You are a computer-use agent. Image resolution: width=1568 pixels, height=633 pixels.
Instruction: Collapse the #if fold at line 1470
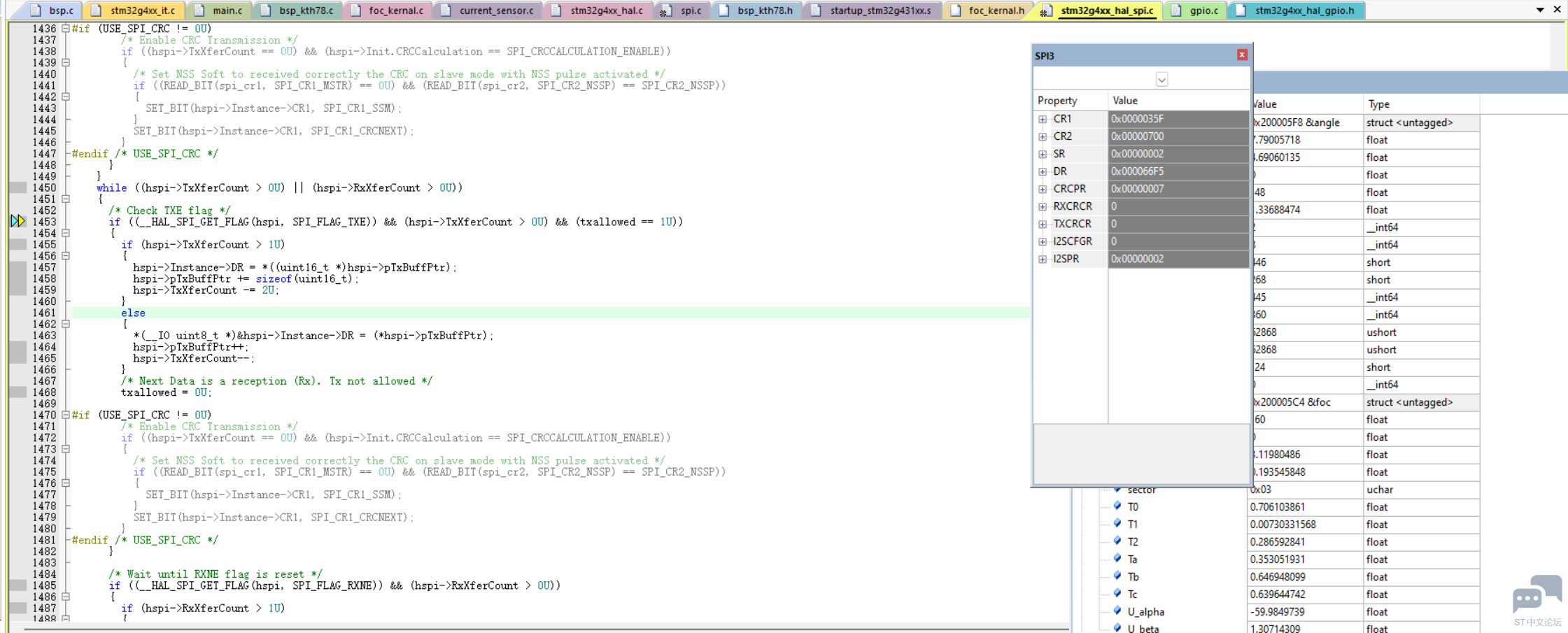[66, 415]
